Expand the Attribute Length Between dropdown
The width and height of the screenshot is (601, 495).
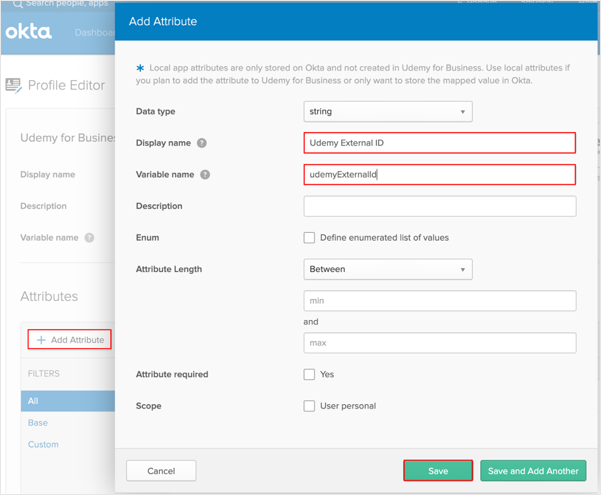coord(387,269)
